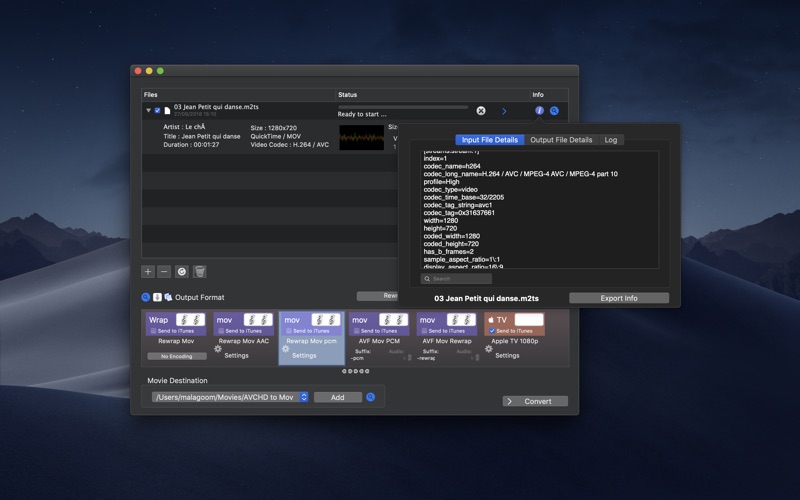This screenshot has height=500, width=800.
Task: Enable Send to iTunes for Rewrap Mov pcm
Action: [289, 331]
